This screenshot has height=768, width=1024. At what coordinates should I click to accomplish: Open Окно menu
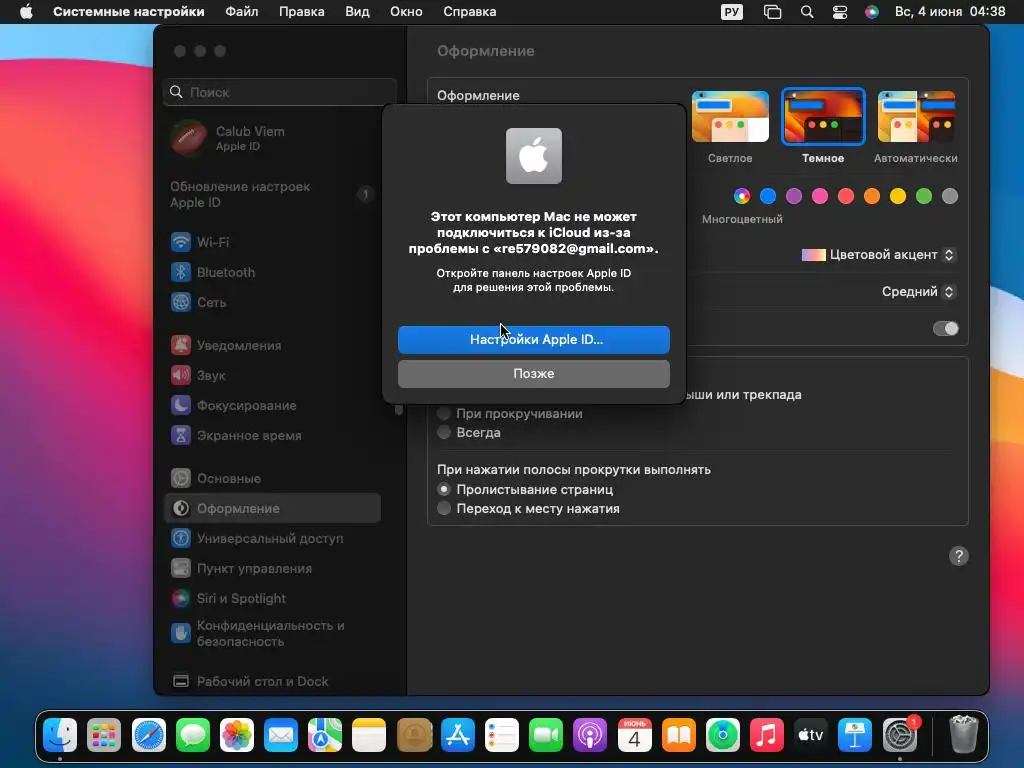(x=406, y=12)
